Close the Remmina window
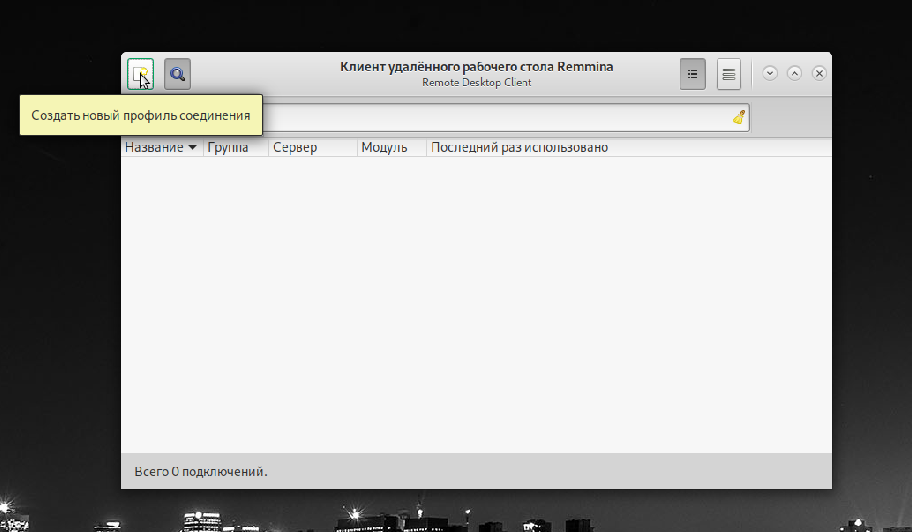912x532 pixels. [x=819, y=73]
